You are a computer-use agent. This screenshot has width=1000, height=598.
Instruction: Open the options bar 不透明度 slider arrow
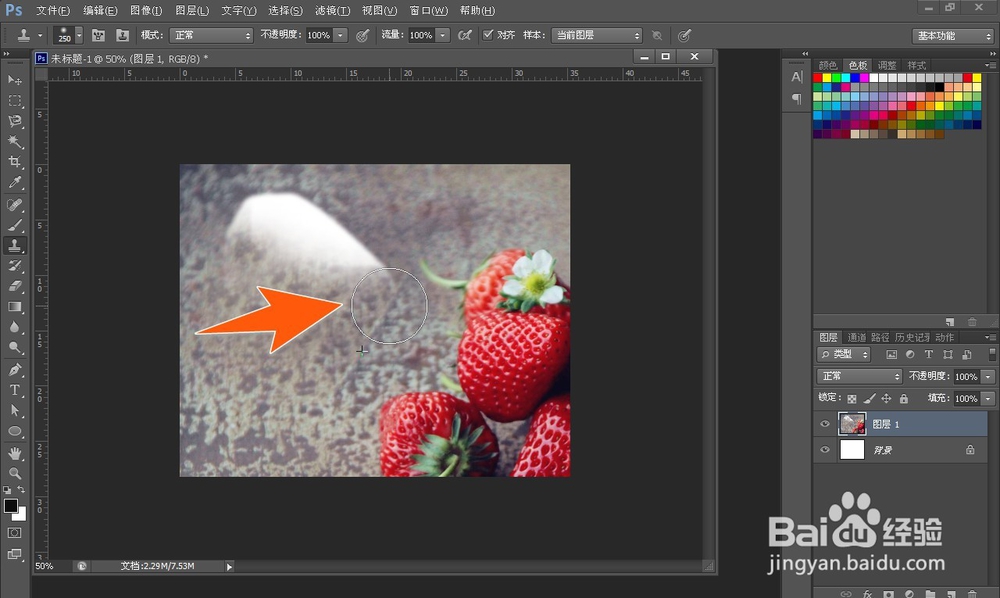pos(341,35)
